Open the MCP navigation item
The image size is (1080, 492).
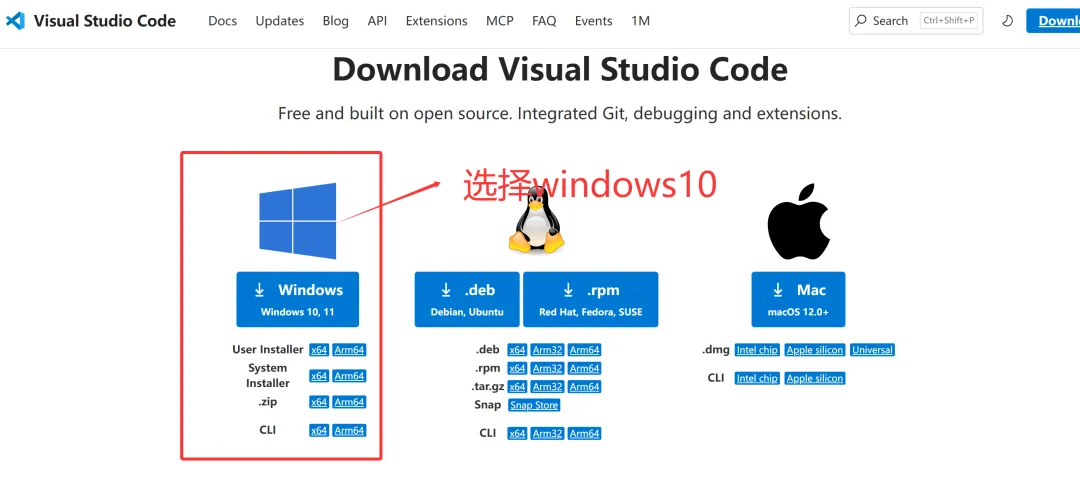pyautogui.click(x=499, y=21)
